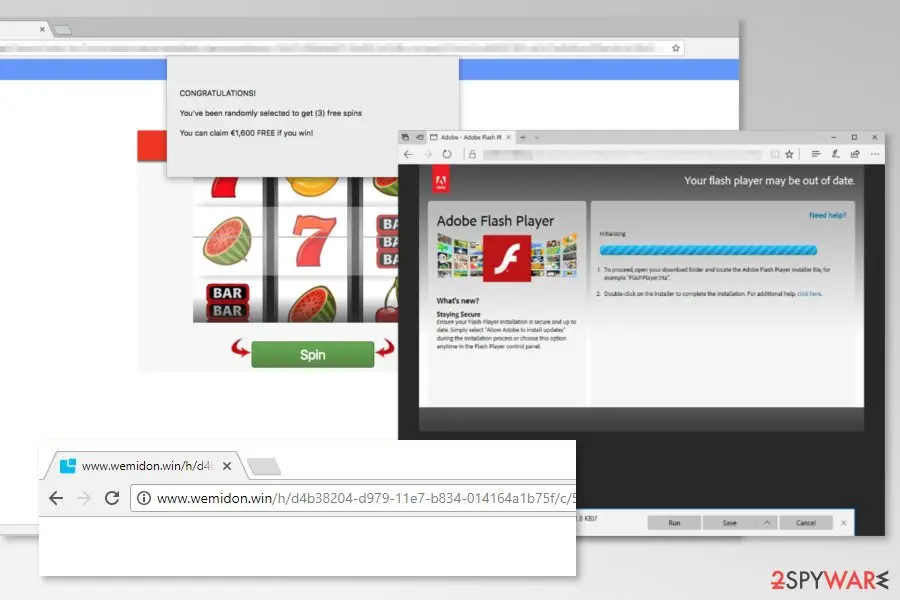This screenshot has width=900, height=600.
Task: Click the center red 7 slot symbol
Action: (313, 241)
